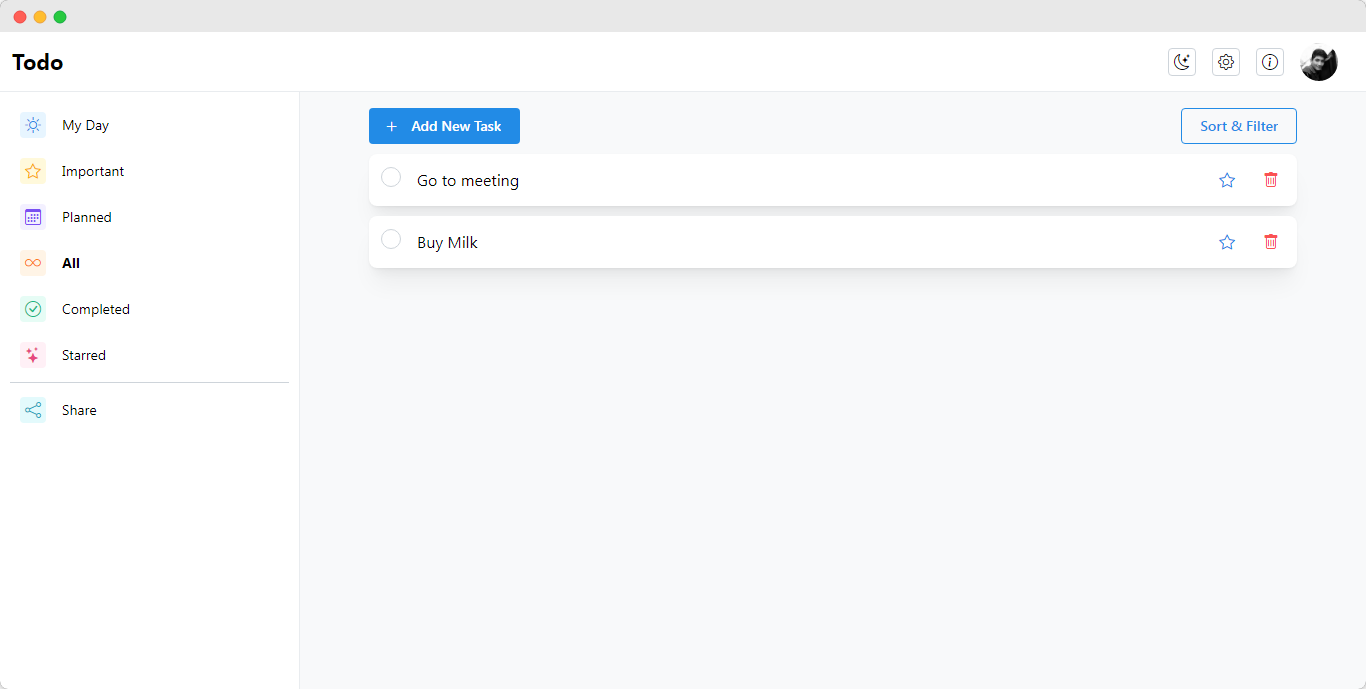Star the Buy Milk task
Viewport: 1366px width, 689px height.
click(x=1227, y=242)
